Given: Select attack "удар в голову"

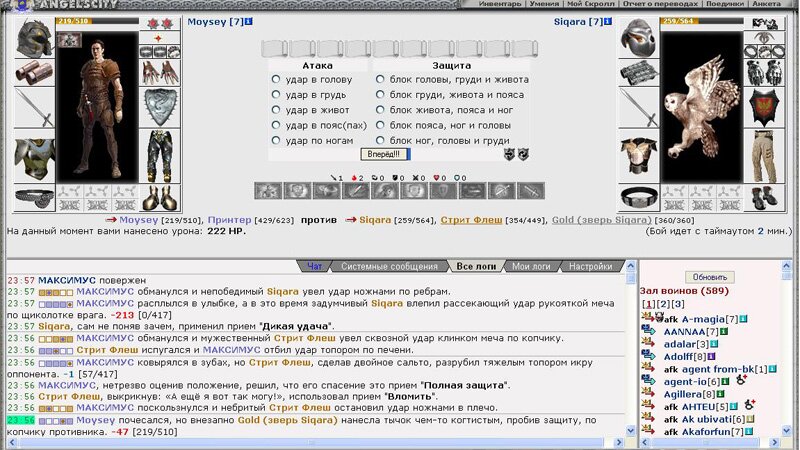Looking at the screenshot, I should tap(276, 79).
